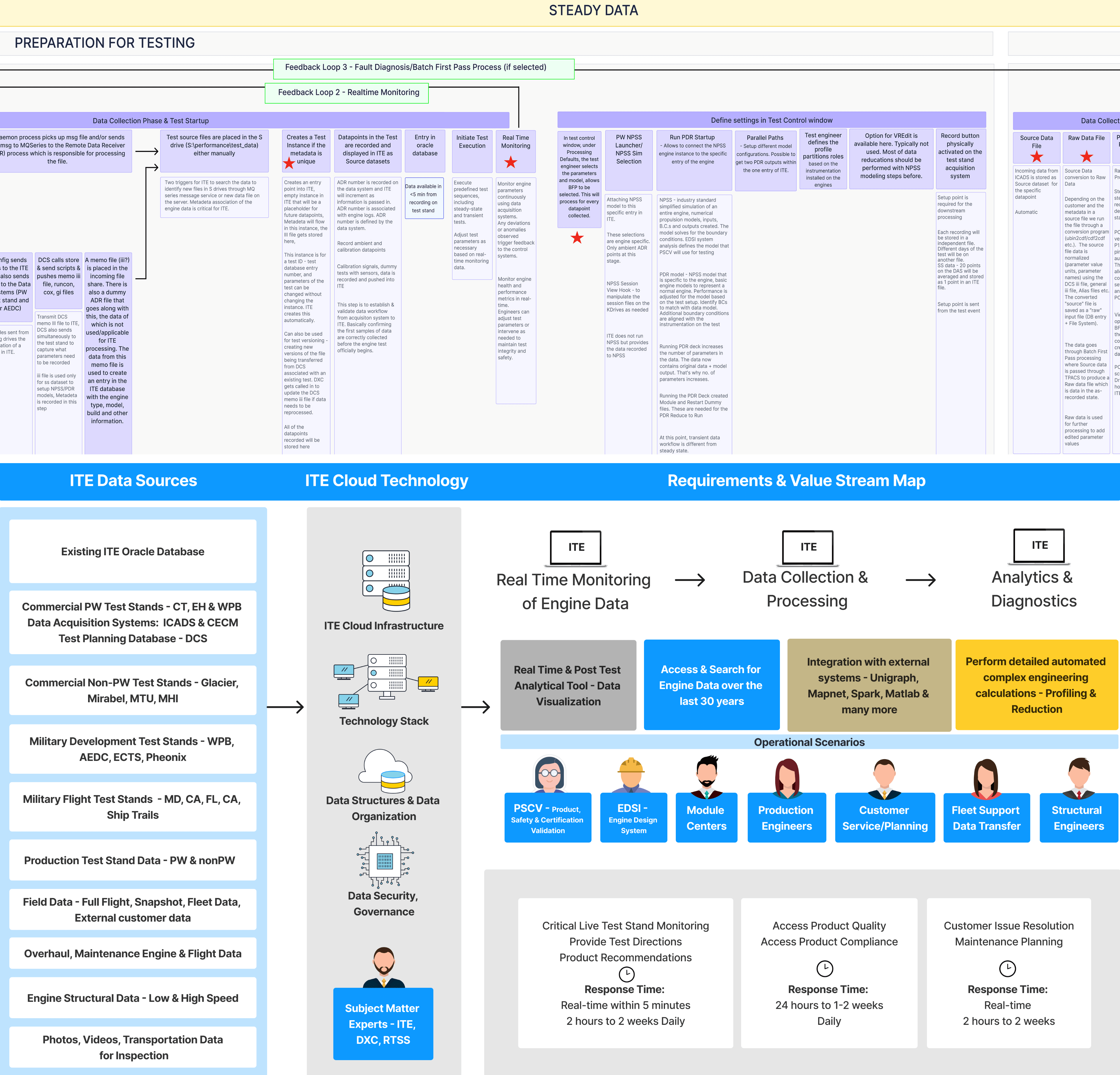Click the Requirements & Value Stream Map header

[x=796, y=481]
